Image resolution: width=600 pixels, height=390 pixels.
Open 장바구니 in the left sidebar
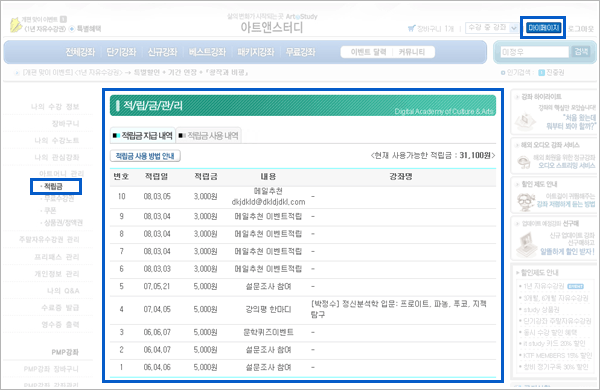66,124
